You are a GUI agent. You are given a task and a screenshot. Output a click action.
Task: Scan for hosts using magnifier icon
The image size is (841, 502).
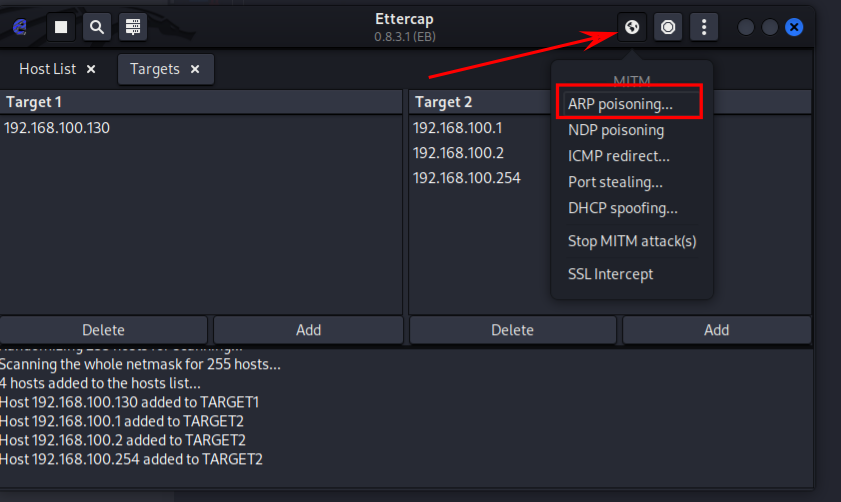(97, 27)
